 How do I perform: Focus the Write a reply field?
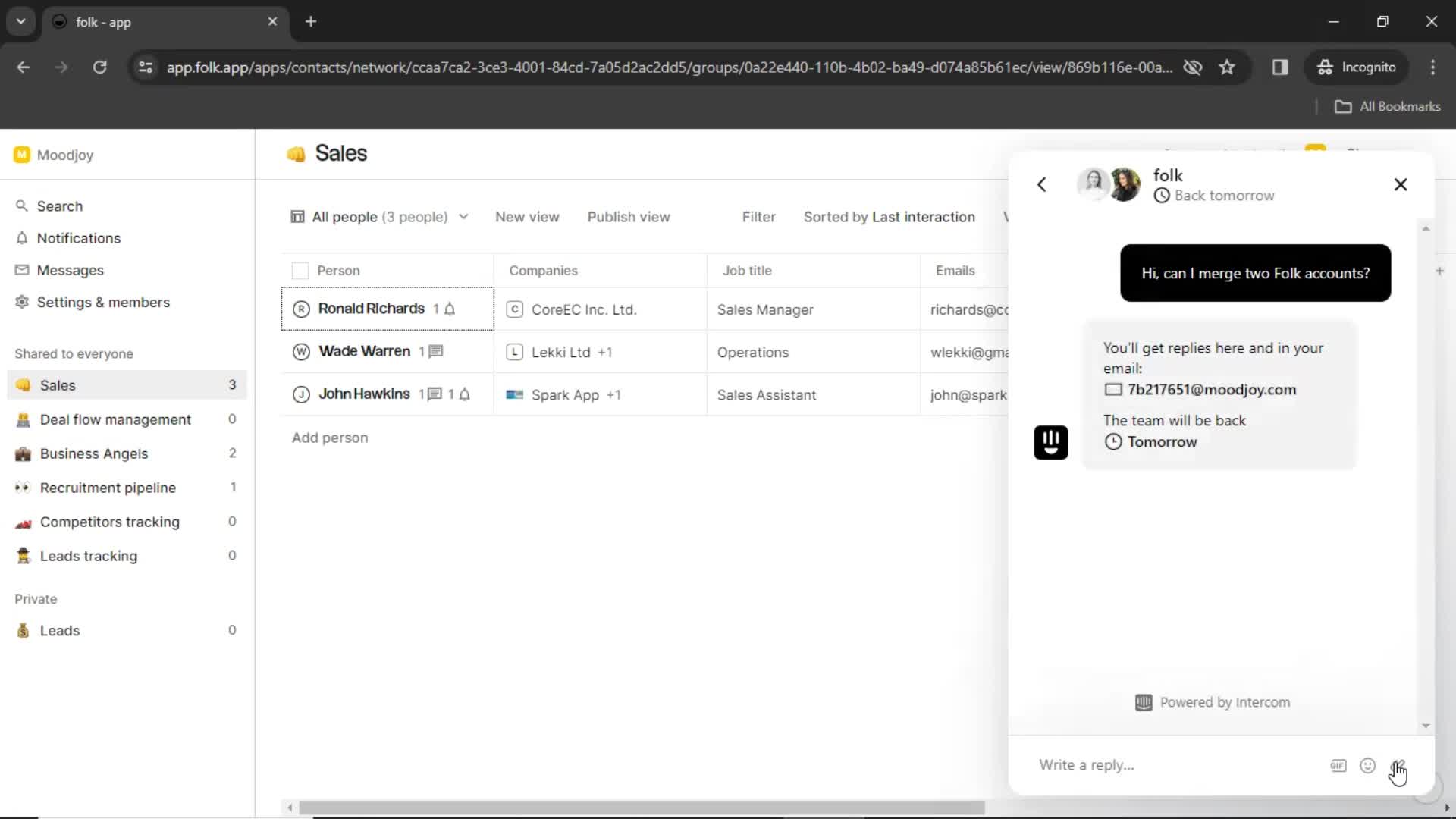1175,765
